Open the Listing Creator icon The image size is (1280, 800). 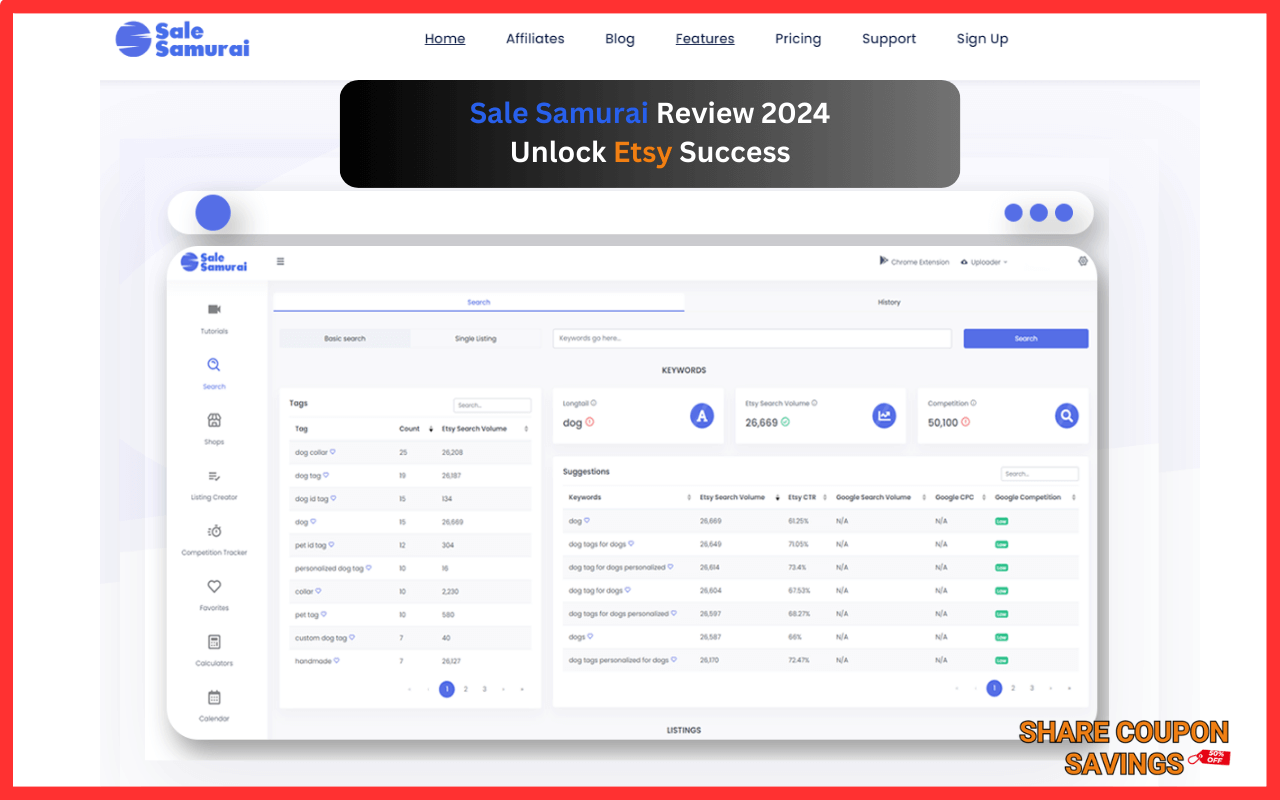click(214, 476)
